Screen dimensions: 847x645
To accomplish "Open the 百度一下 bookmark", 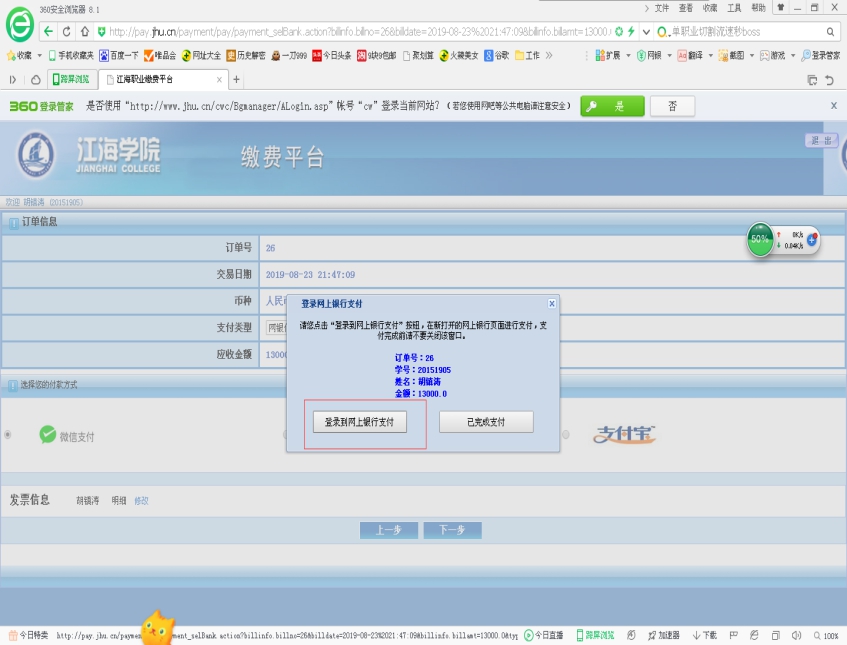I will click(x=119, y=55).
